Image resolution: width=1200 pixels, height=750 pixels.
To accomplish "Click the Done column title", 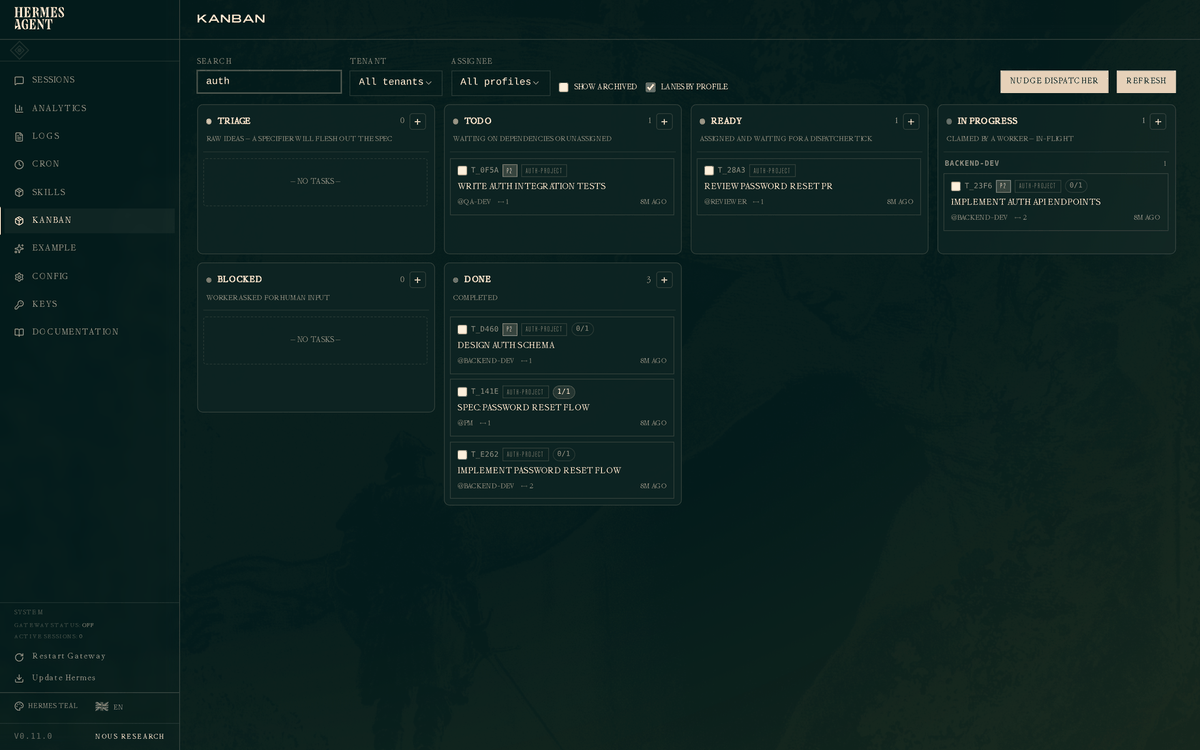I will coord(478,280).
